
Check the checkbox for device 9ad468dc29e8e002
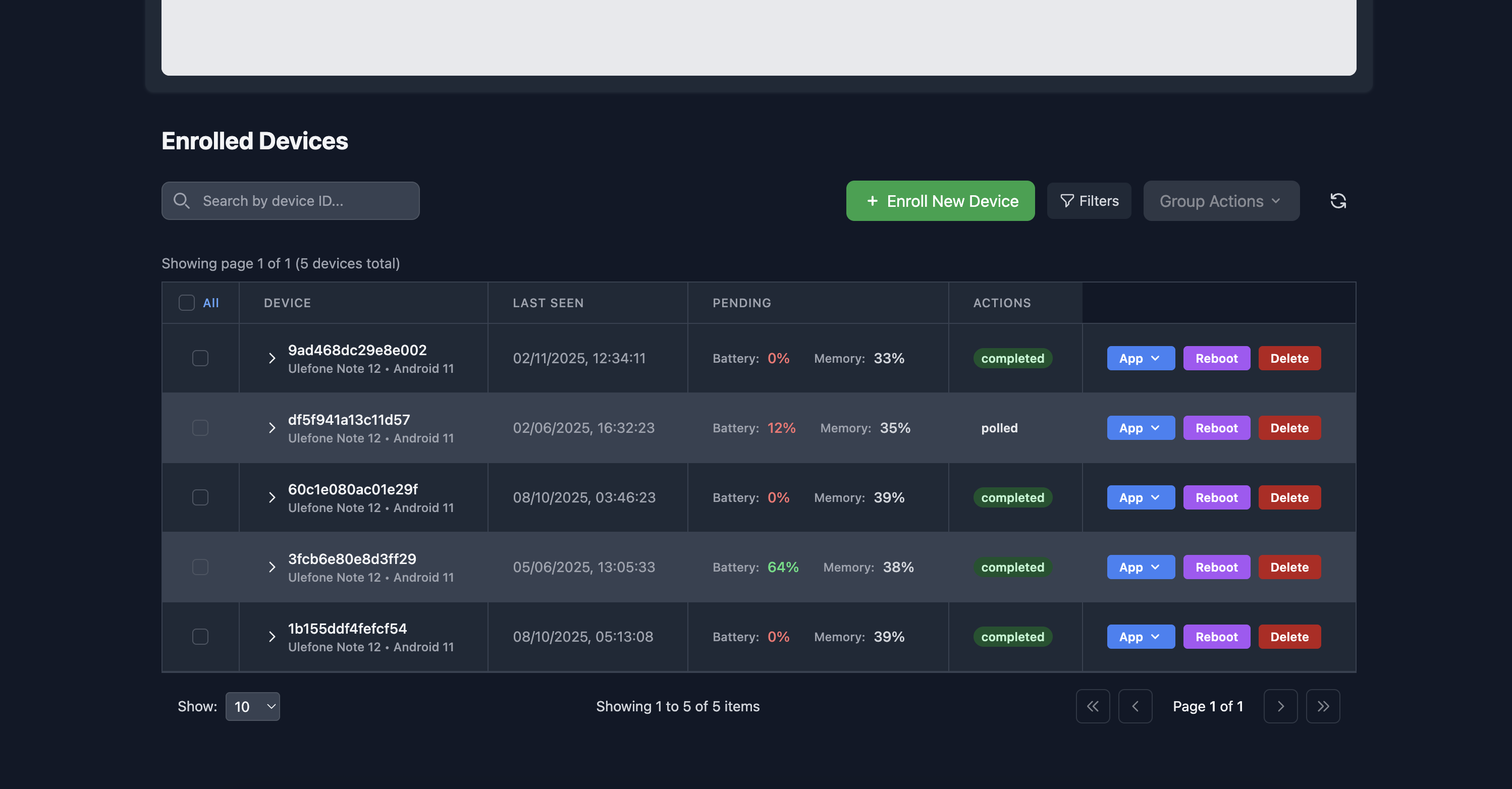point(199,358)
